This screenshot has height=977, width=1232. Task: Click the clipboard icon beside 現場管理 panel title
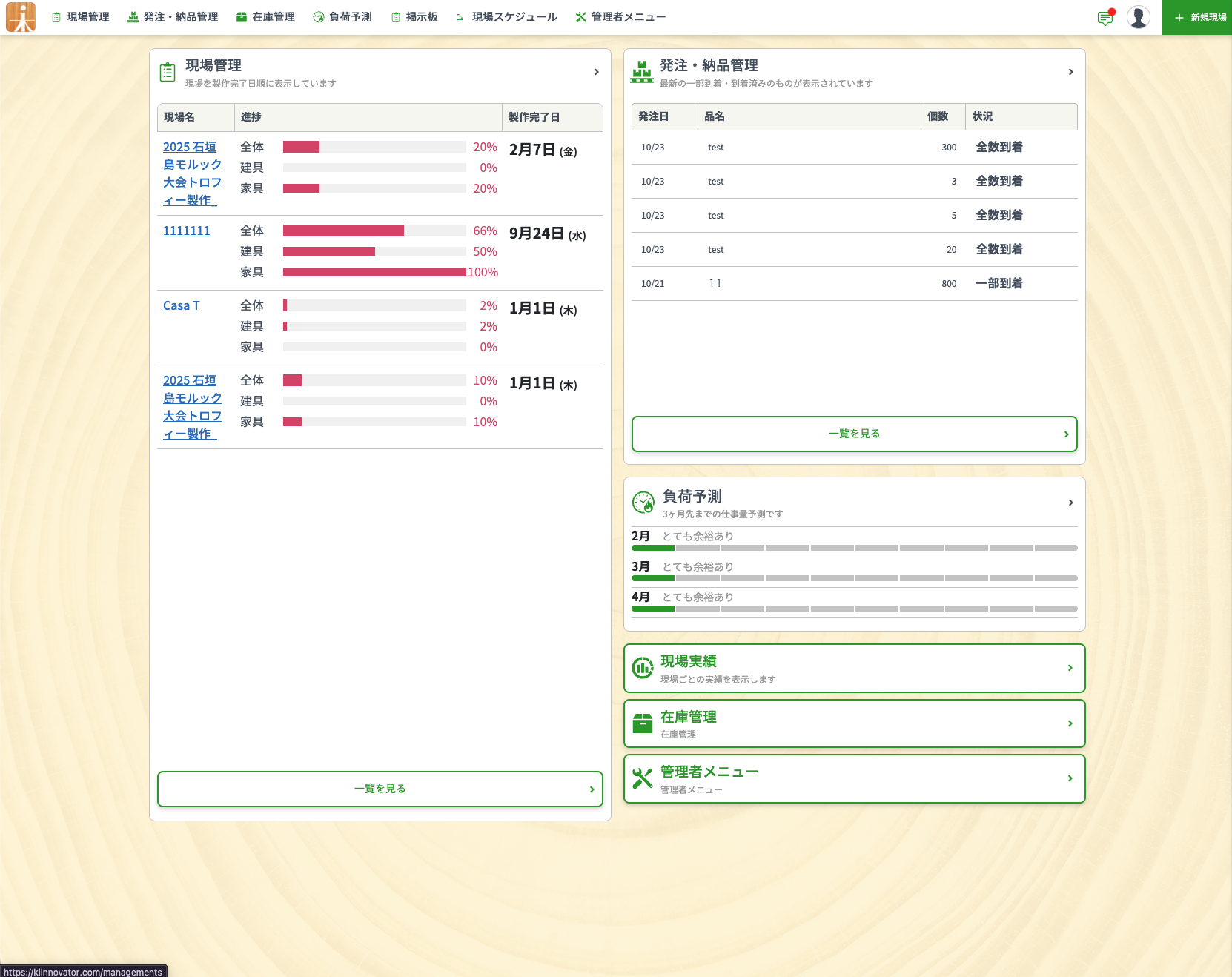[x=168, y=72]
